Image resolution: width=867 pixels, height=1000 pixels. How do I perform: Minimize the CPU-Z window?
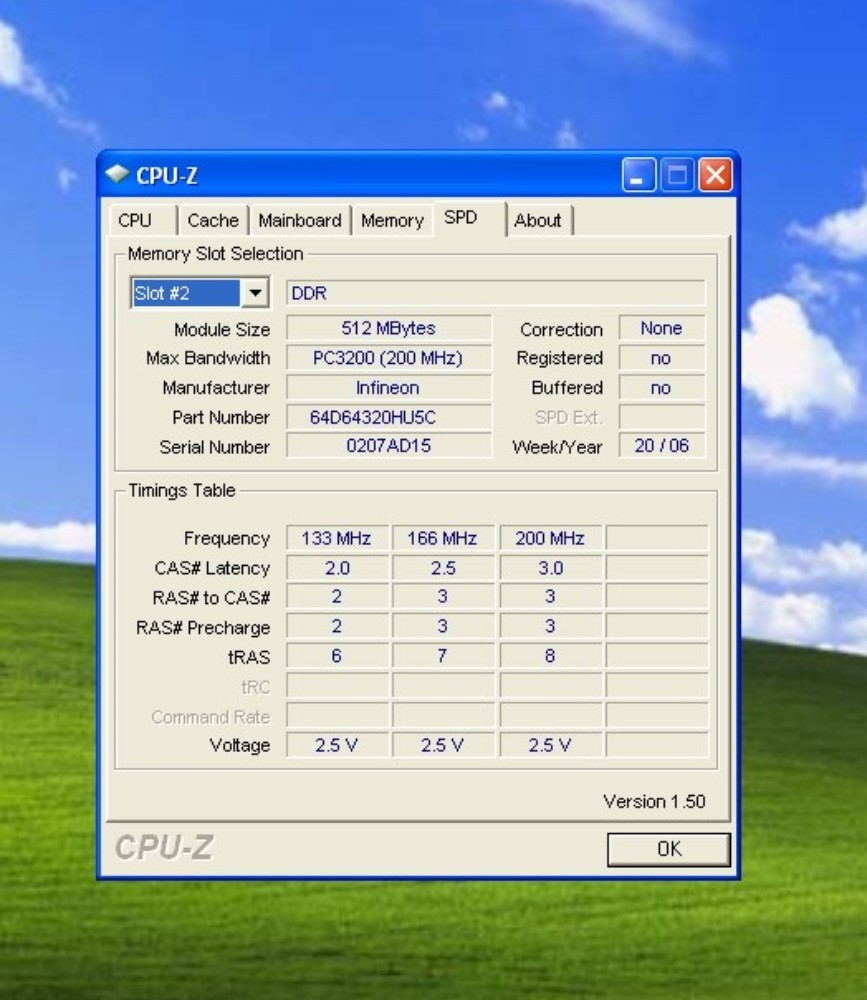click(639, 175)
